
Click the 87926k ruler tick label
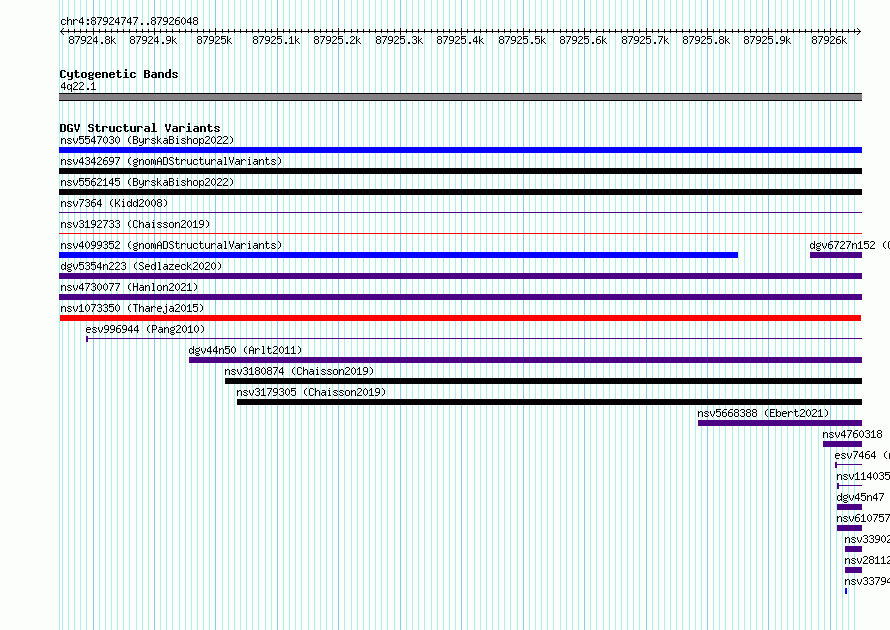pos(829,40)
